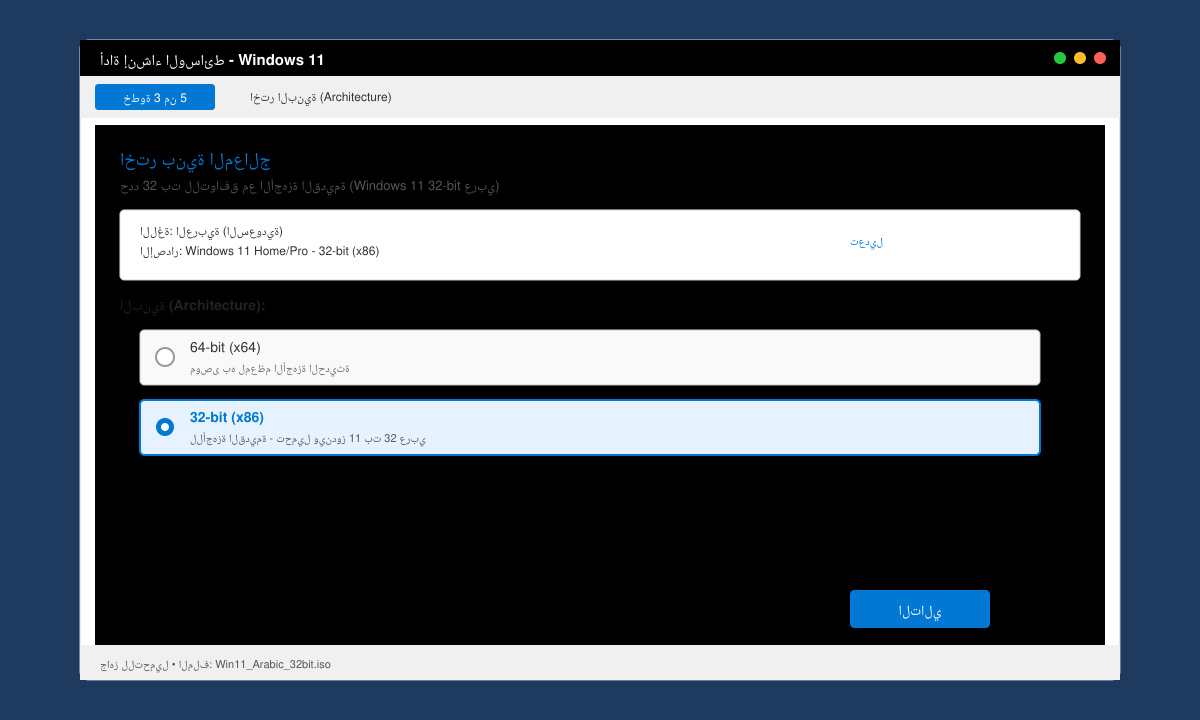Click the blue التالي (Next) button
Viewport: 1200px width, 720px height.
920,609
